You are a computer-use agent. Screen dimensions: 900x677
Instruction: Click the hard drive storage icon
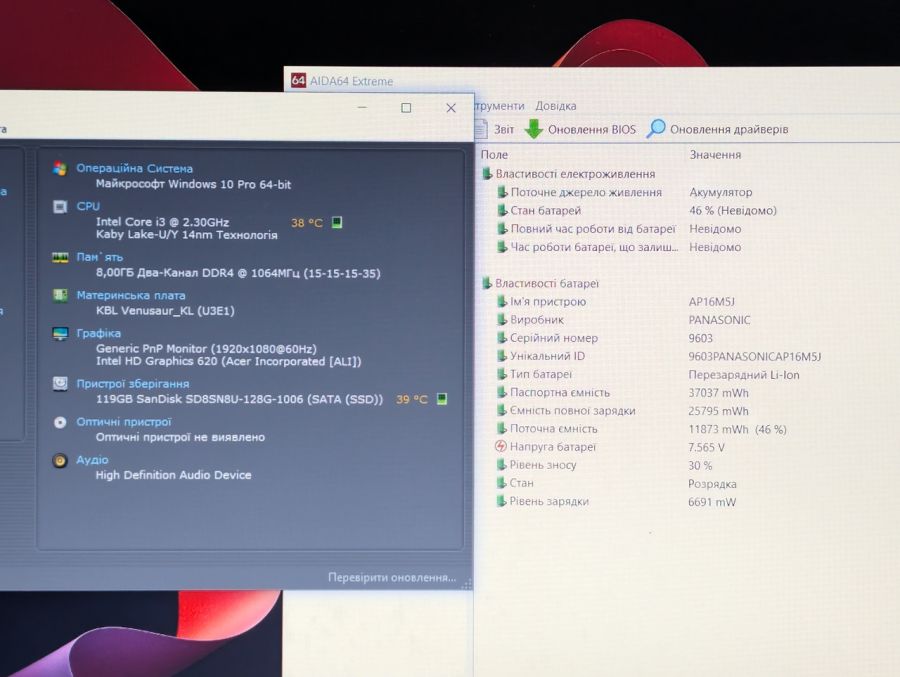tap(60, 384)
